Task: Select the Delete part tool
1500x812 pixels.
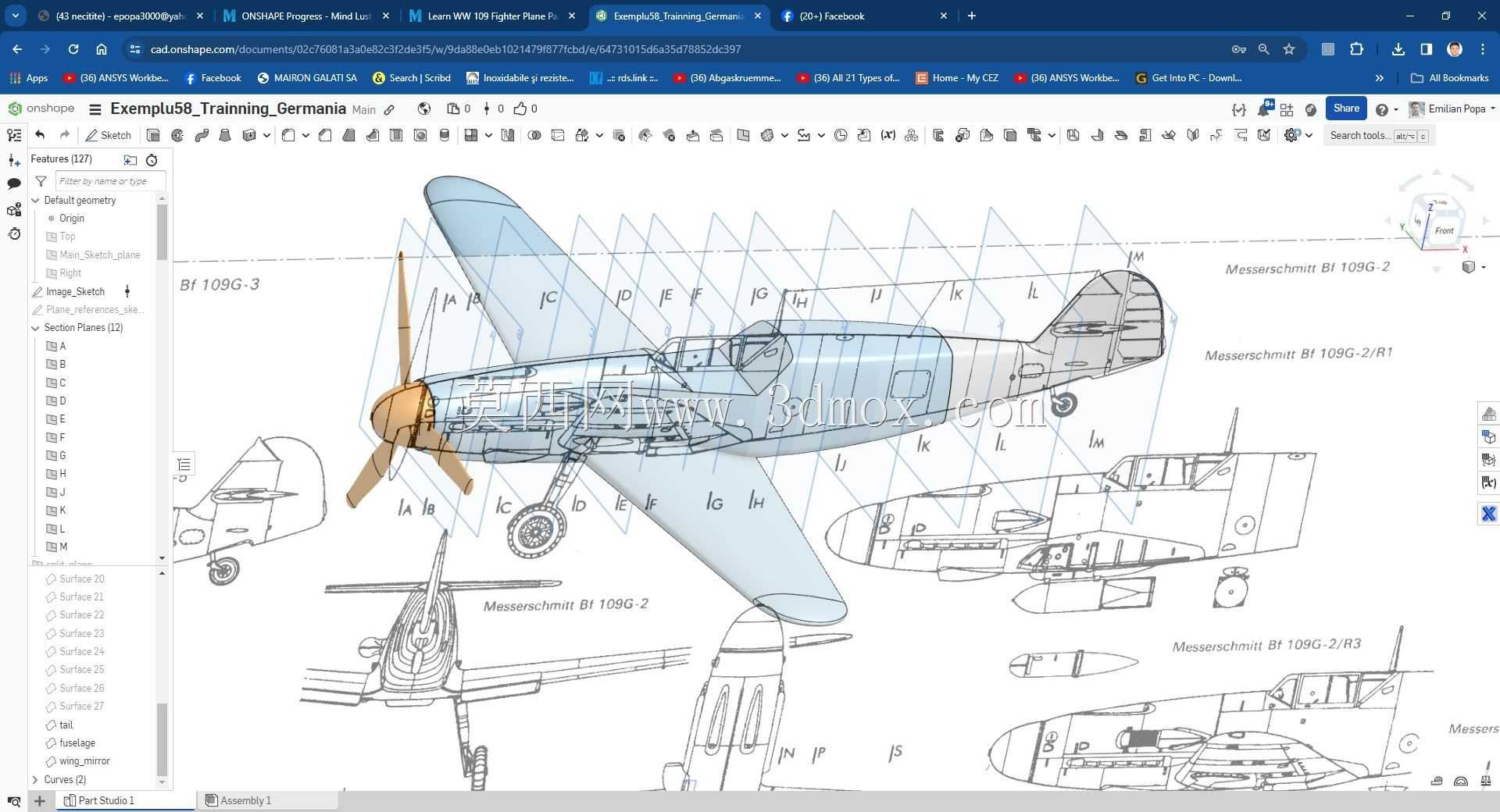Action: tap(619, 135)
